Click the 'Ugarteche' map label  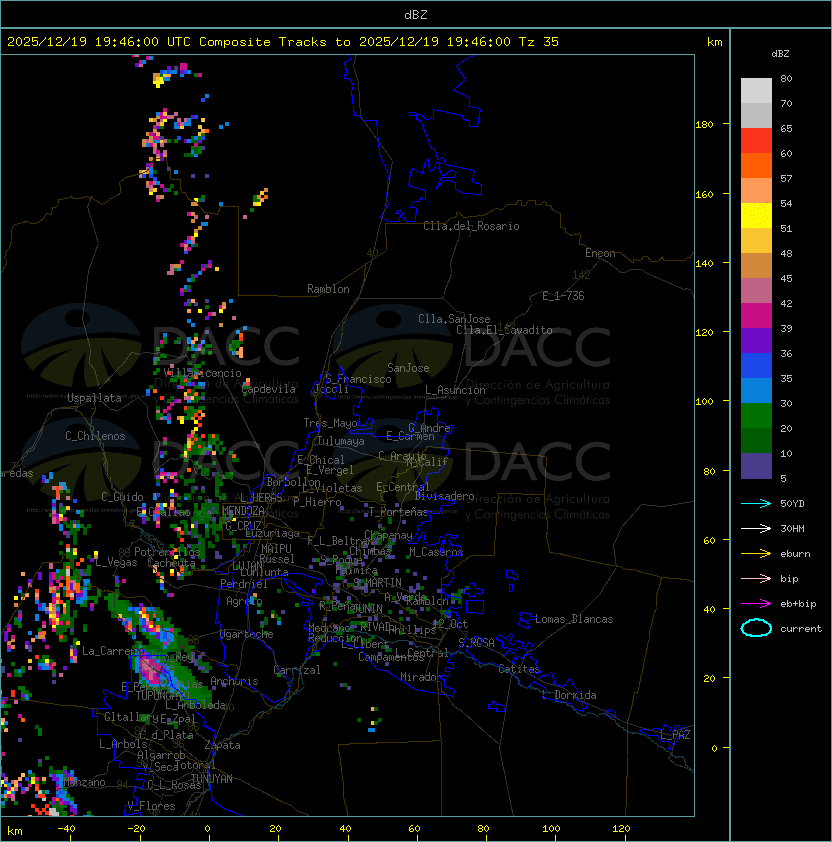[x=247, y=634]
